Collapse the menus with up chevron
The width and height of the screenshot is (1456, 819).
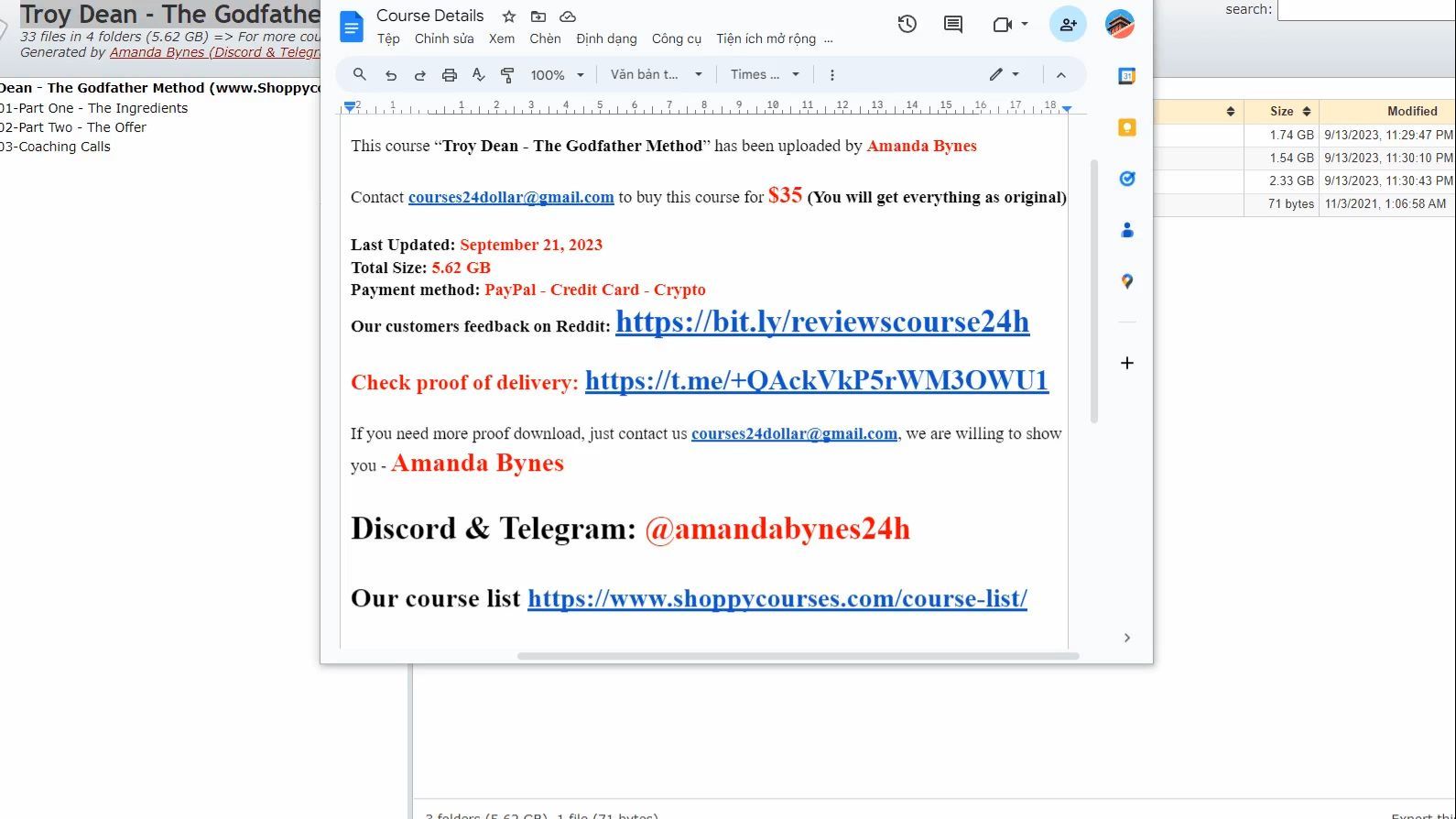(x=1060, y=75)
